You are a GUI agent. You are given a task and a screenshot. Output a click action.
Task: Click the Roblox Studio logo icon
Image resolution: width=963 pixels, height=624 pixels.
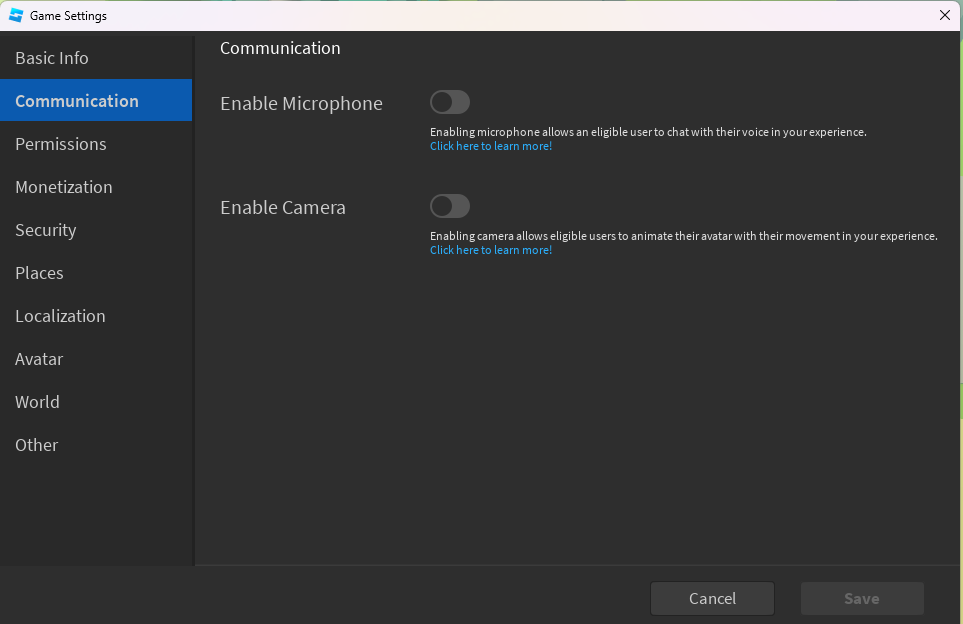point(16,15)
